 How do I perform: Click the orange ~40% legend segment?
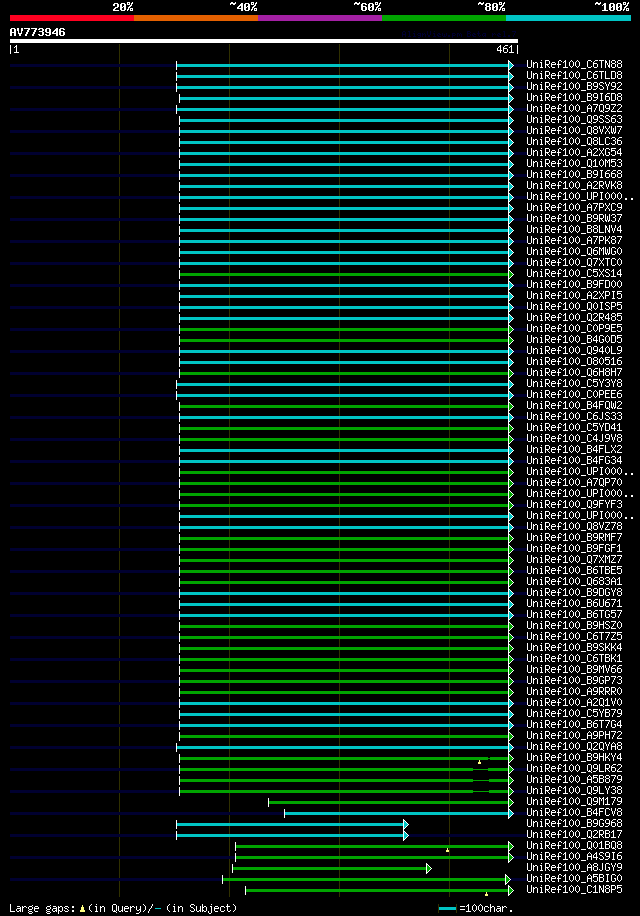coord(196,18)
